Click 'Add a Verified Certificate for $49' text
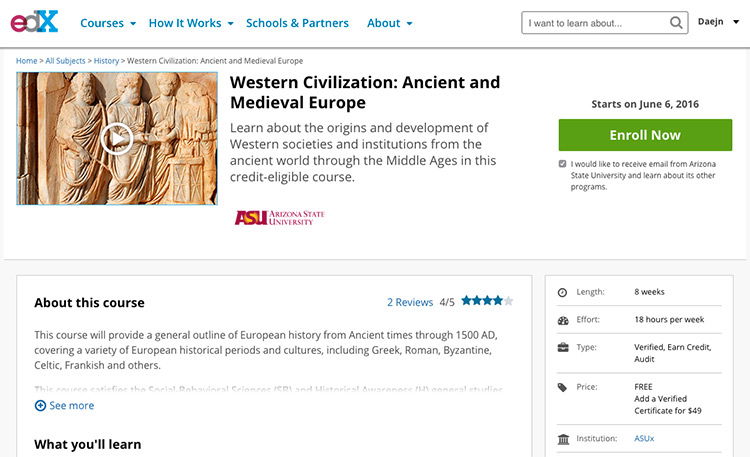Image resolution: width=750 pixels, height=457 pixels. coord(668,404)
